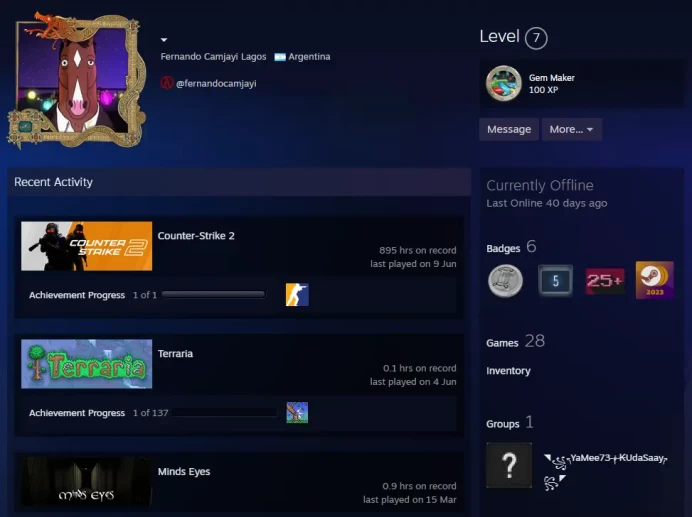Open the More... dropdown menu
The height and width of the screenshot is (517, 692).
pos(572,129)
